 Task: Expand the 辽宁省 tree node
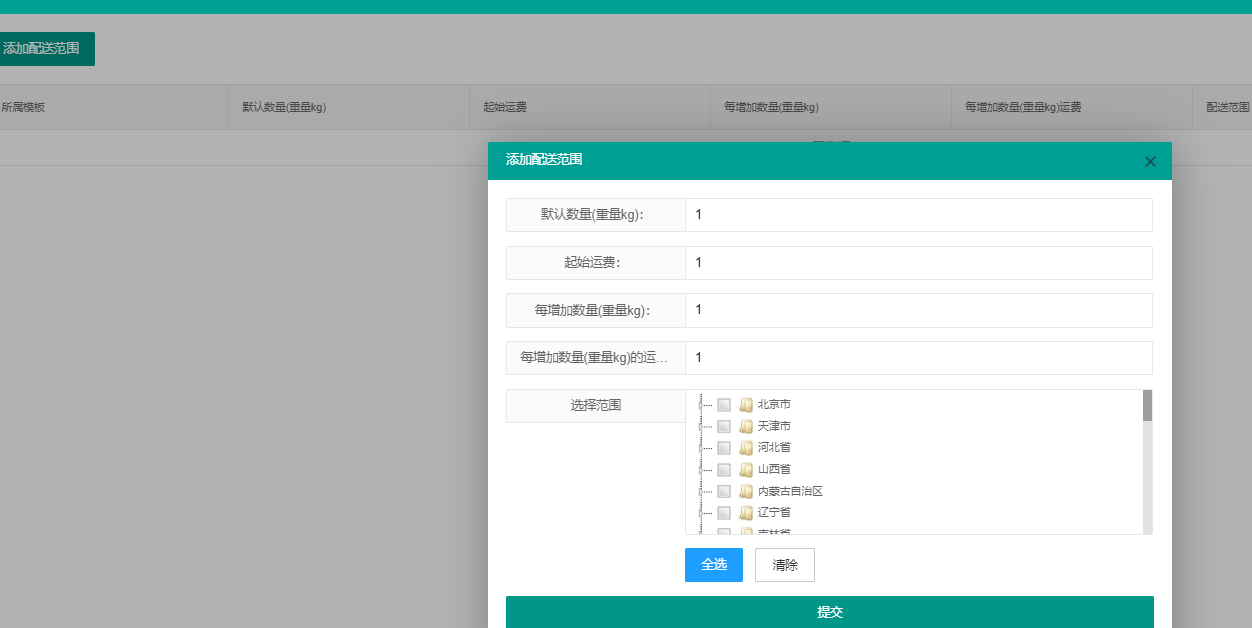click(703, 512)
